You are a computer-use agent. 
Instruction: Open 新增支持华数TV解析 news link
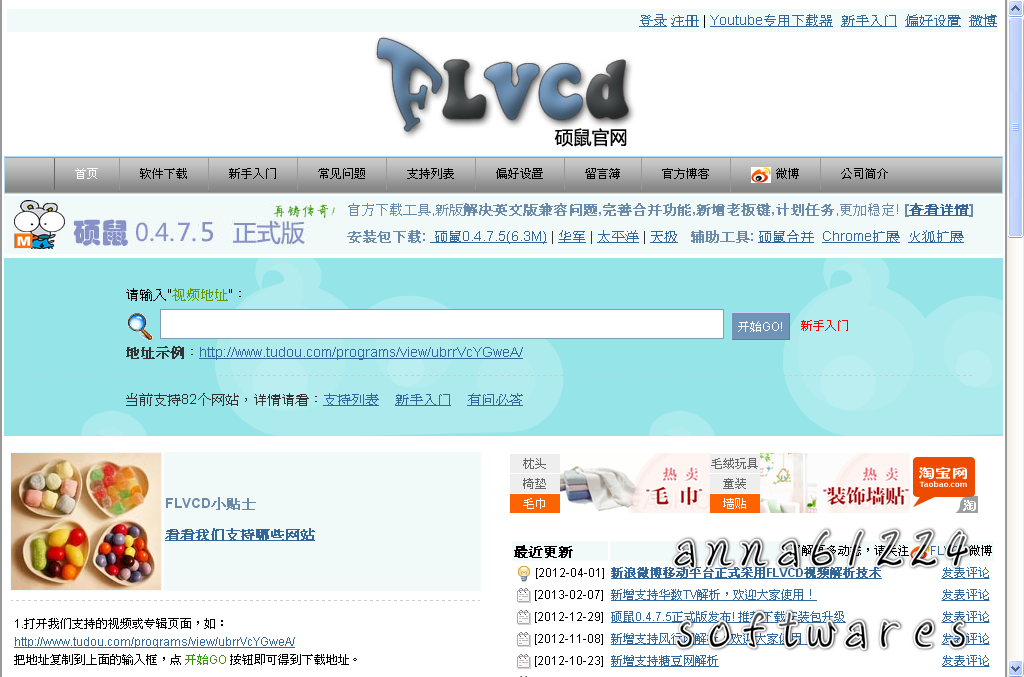pos(713,595)
